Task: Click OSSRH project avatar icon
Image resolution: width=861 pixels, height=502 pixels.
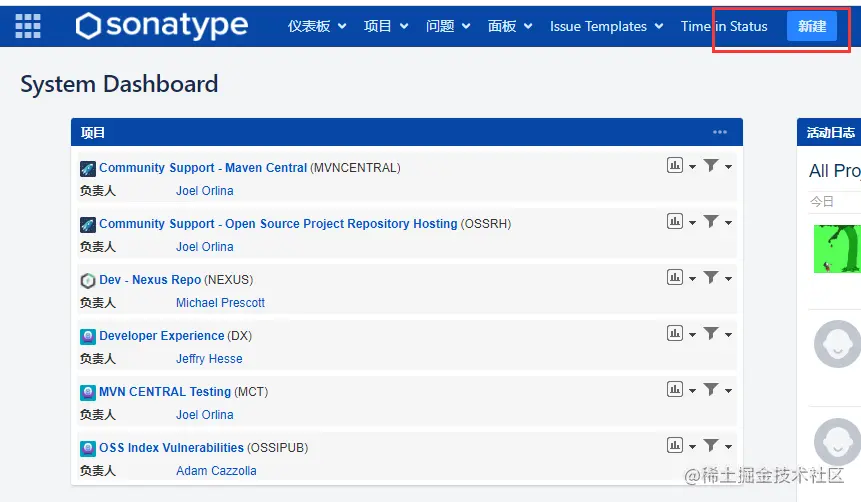Action: (x=88, y=225)
